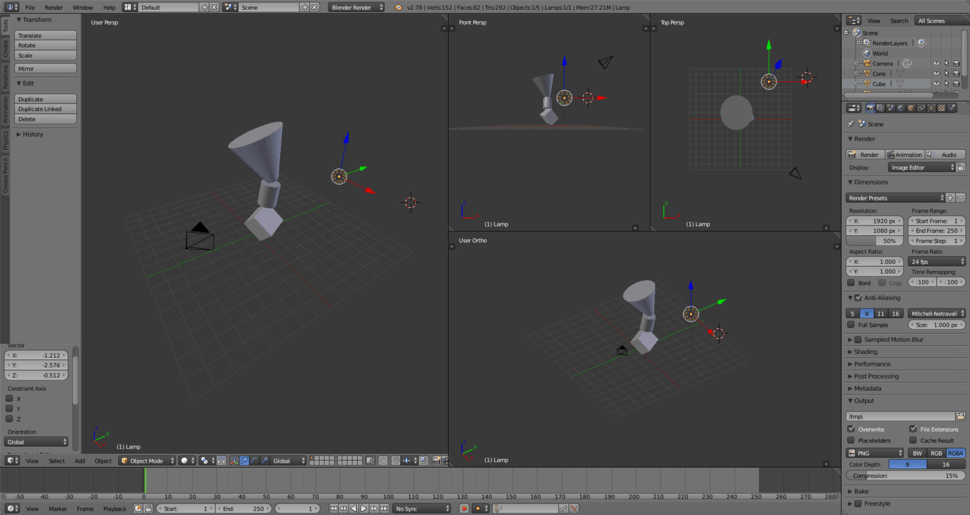The image size is (970, 515).
Task: Disable the Overwrite checkbox
Action: click(x=851, y=429)
